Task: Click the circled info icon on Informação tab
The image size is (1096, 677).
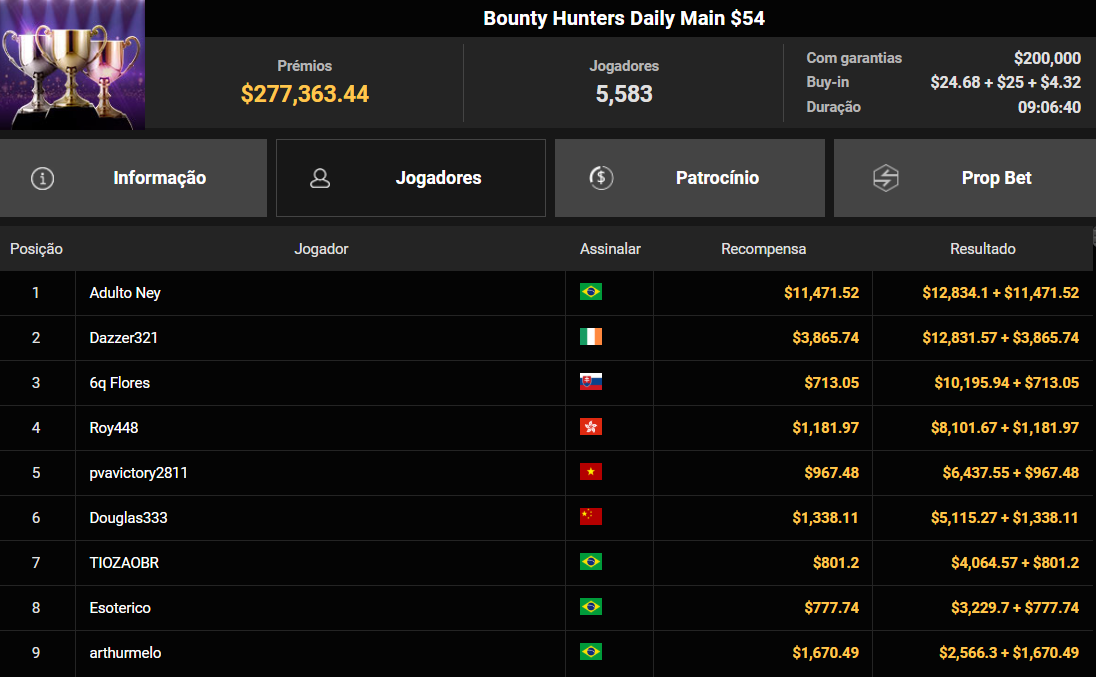Action: coord(41,177)
